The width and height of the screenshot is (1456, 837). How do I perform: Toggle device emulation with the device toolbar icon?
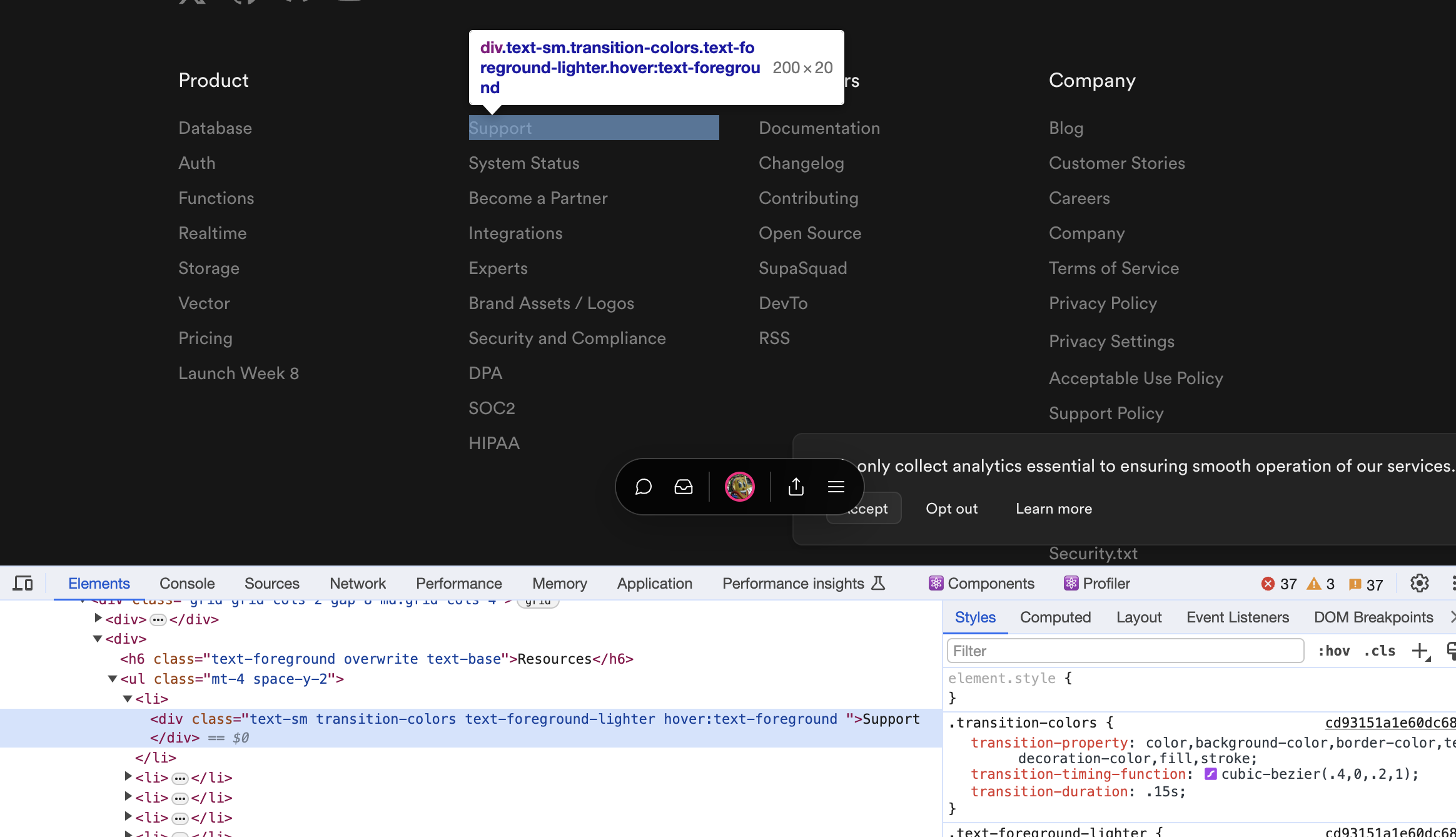pos(23,583)
